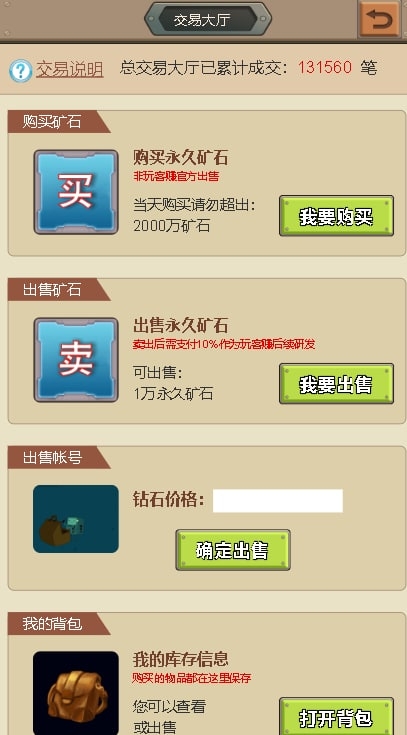
Task: Click the account sale treasure bag thumbnail
Action: coord(76,519)
